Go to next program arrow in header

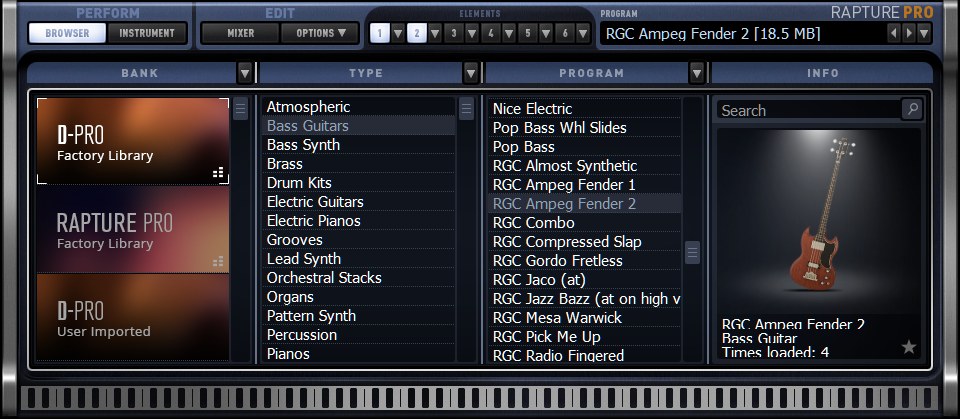pyautogui.click(x=909, y=33)
